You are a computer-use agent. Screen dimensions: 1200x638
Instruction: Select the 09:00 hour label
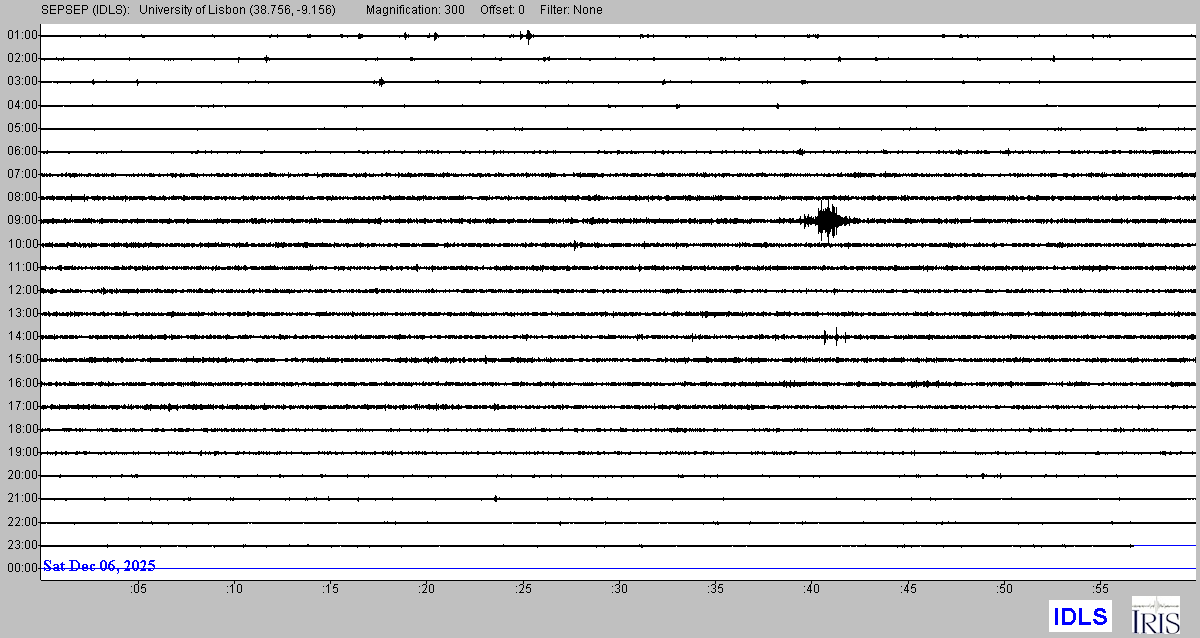point(22,220)
